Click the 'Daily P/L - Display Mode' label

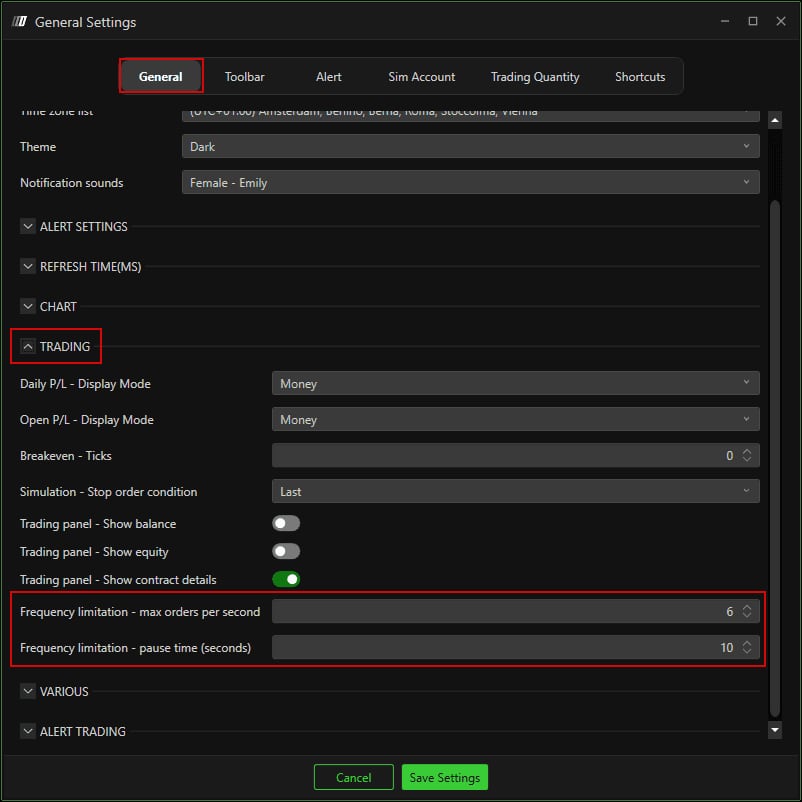[85, 384]
